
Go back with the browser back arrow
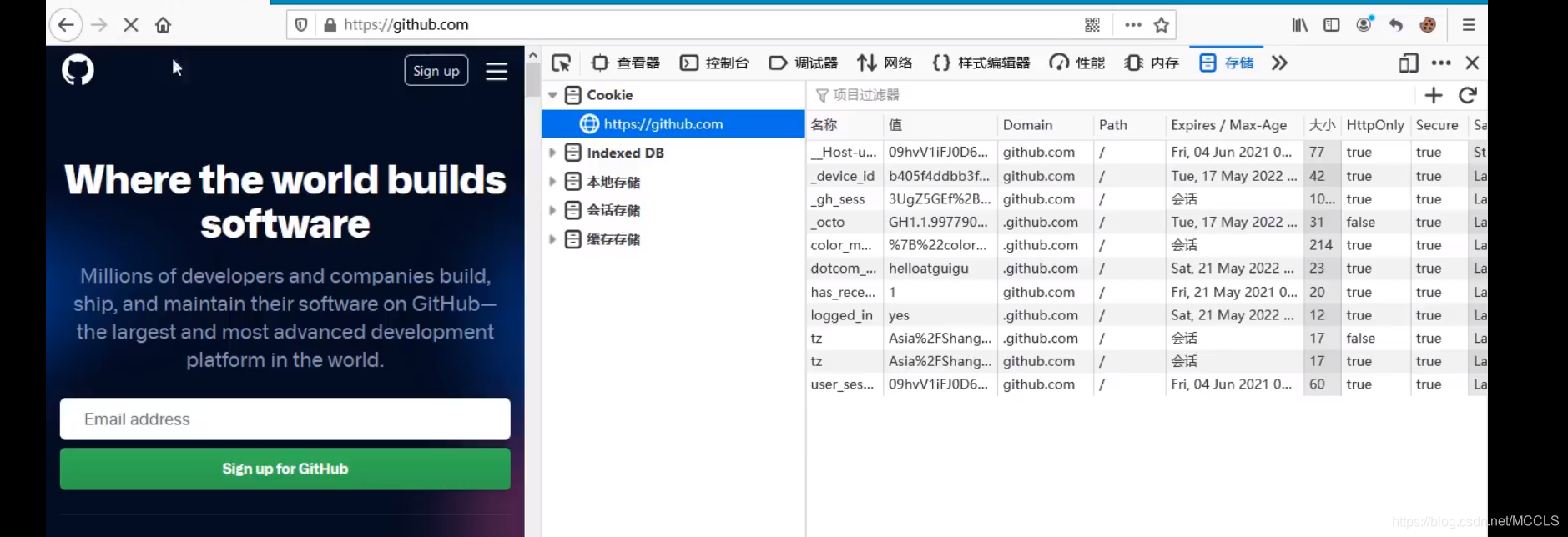(66, 25)
